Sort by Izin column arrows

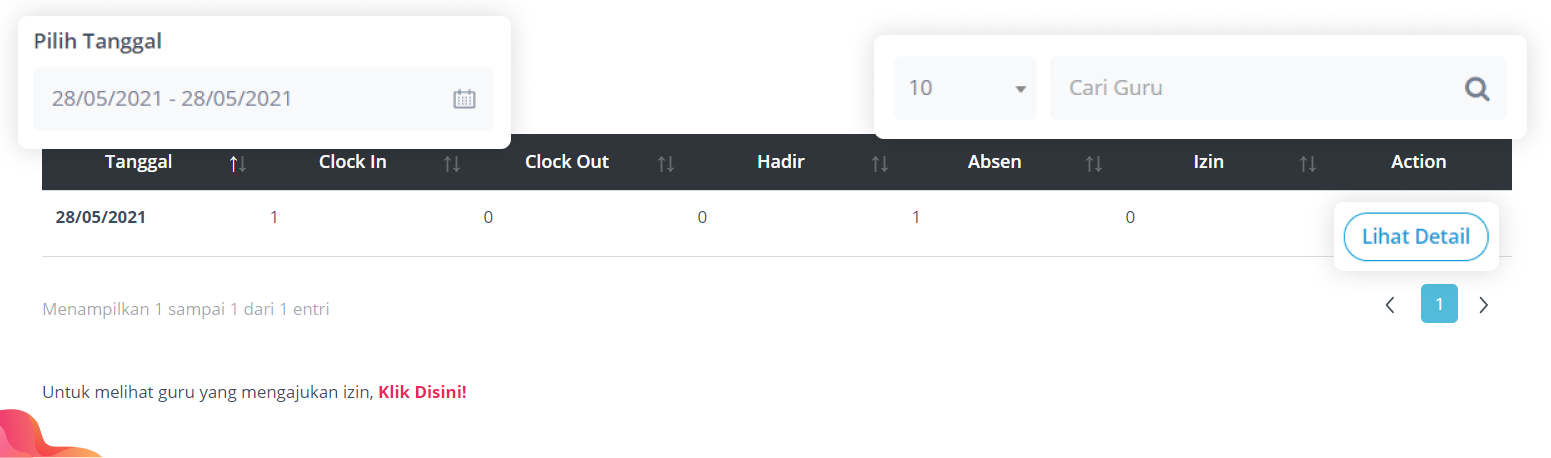1308,163
